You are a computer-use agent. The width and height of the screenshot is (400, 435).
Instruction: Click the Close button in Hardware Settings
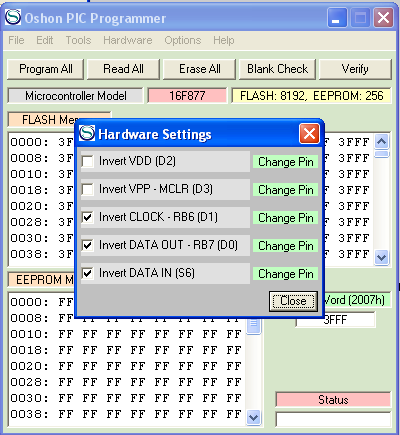293,301
